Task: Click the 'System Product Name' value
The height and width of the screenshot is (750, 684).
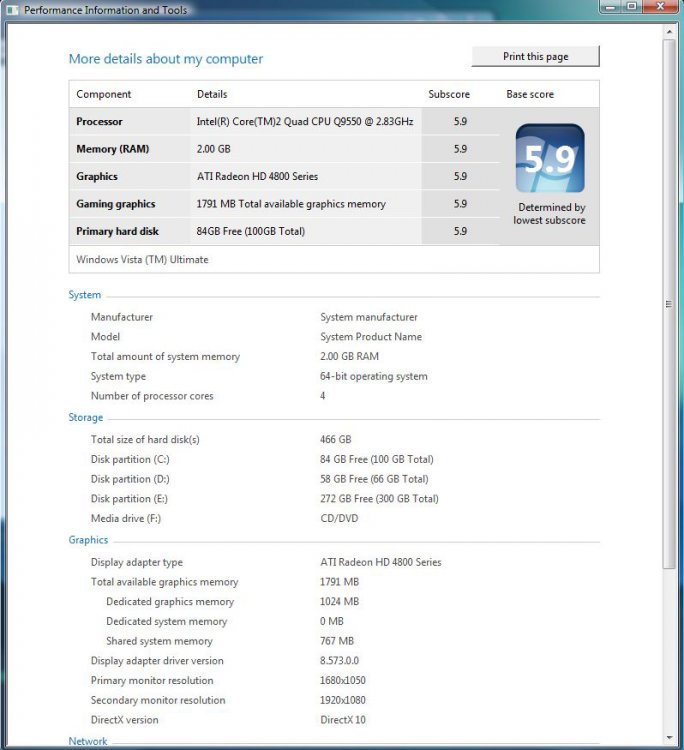Action: pyautogui.click(x=371, y=337)
